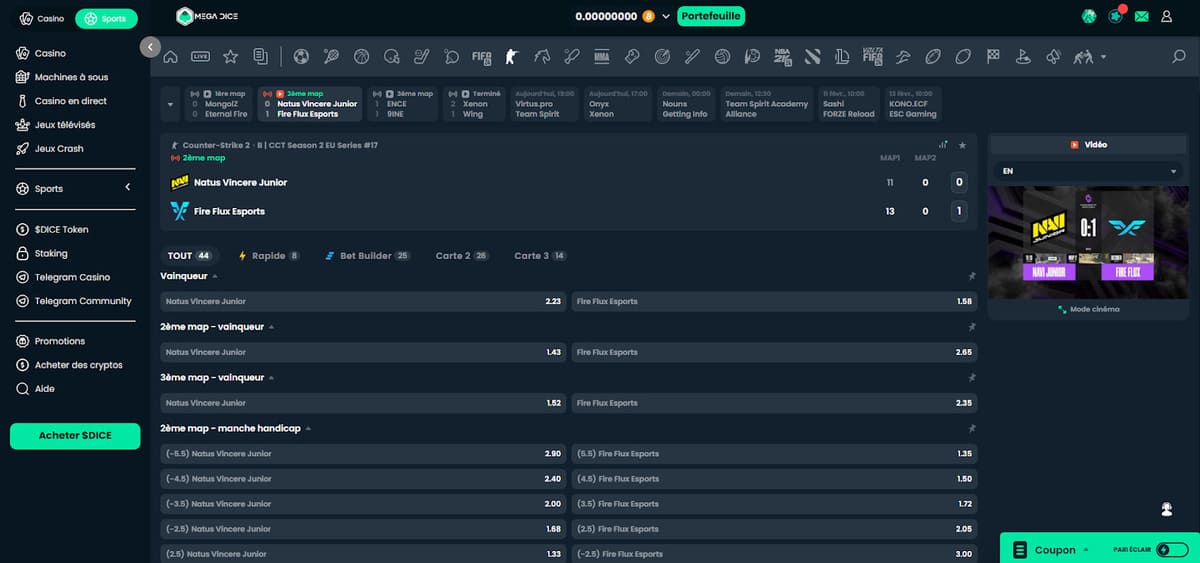Switch to Sports mode toggle
Image resolution: width=1200 pixels, height=563 pixels.
pyautogui.click(x=106, y=18)
